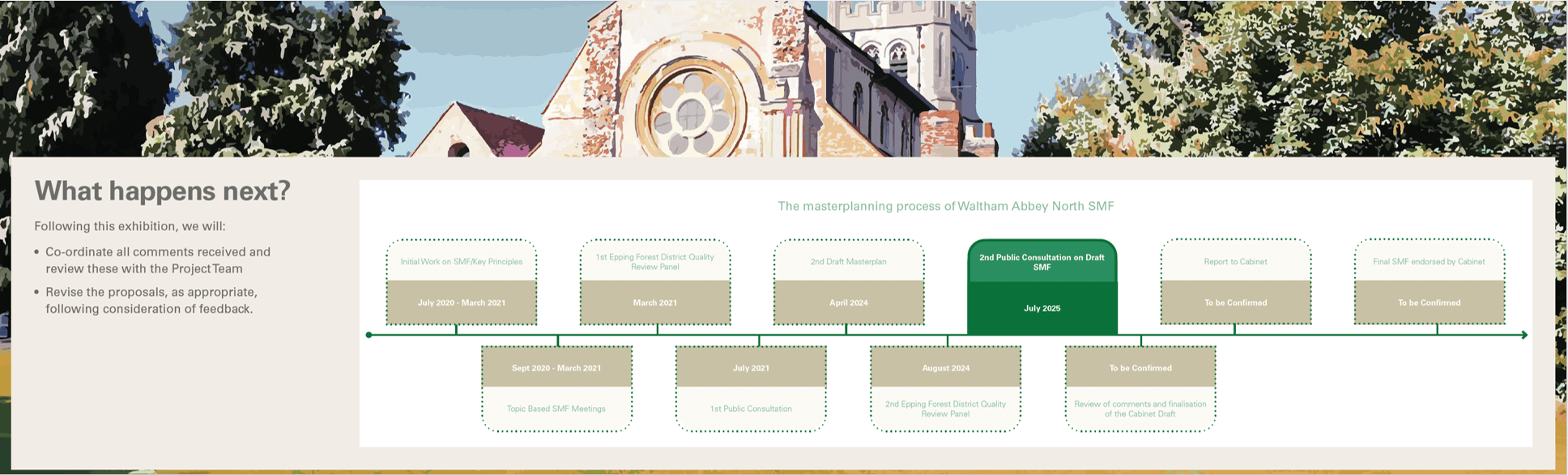Click the bullet about co-ordinating all comments received

click(158, 260)
